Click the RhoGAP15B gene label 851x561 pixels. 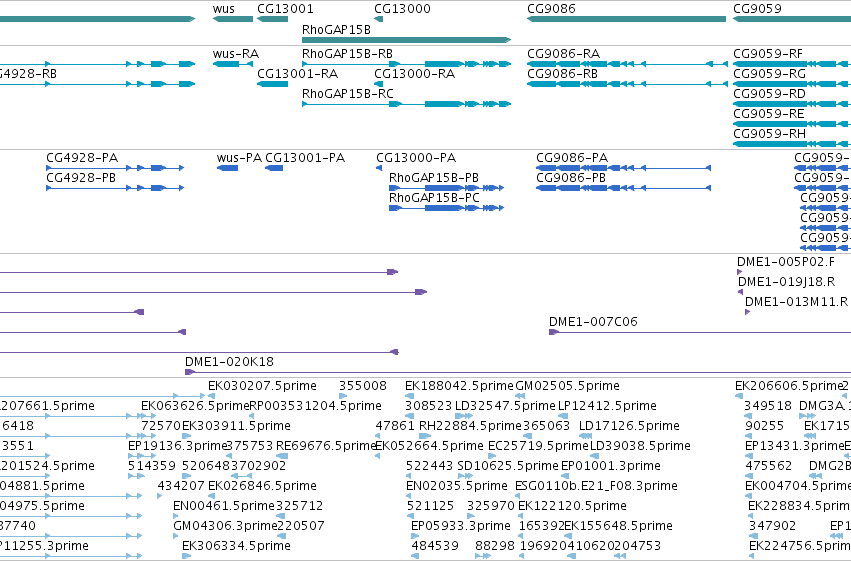pos(336,29)
